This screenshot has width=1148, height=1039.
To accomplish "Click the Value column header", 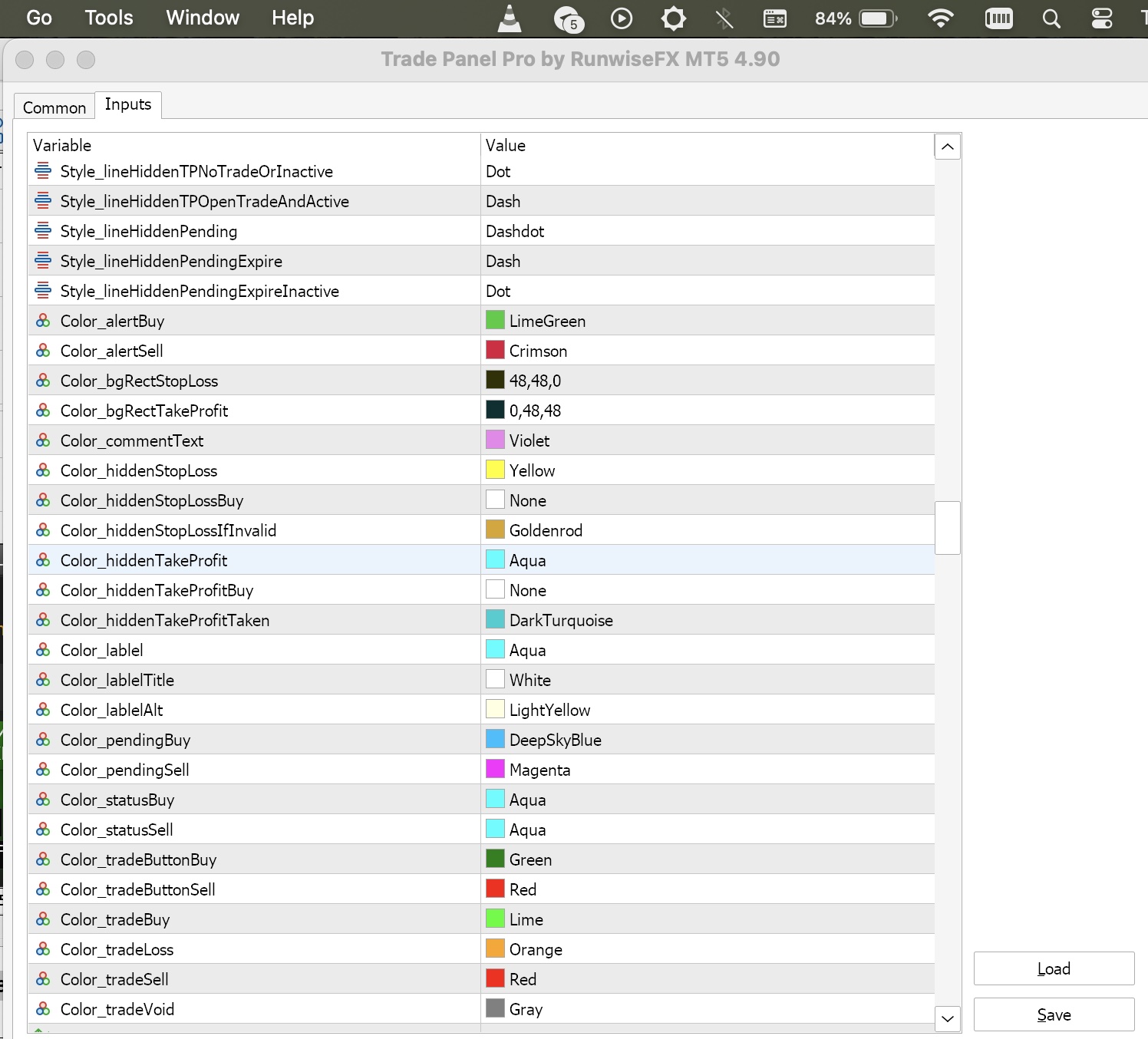I will [708, 145].
